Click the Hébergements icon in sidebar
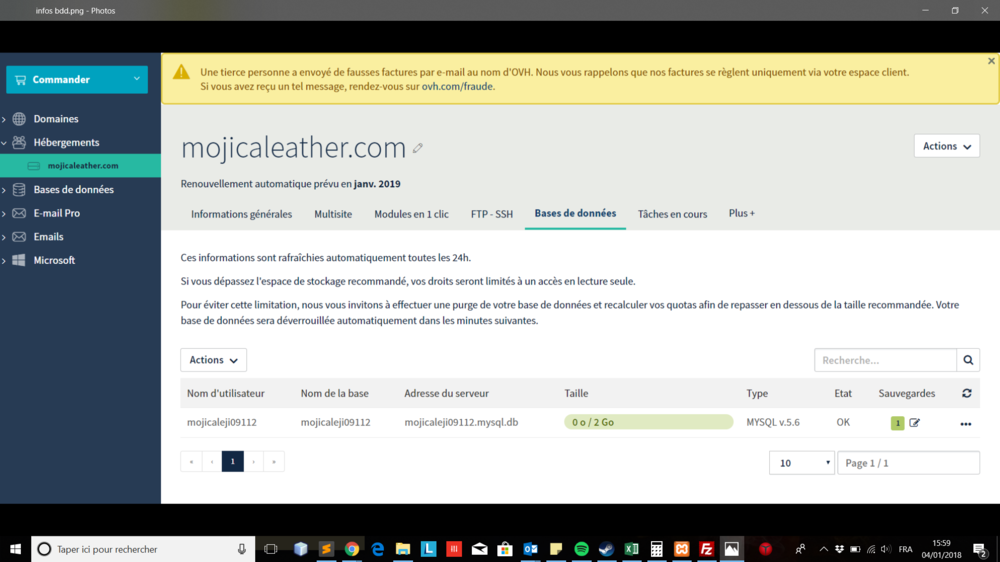Viewport: 1000px width, 562px height. (19, 142)
